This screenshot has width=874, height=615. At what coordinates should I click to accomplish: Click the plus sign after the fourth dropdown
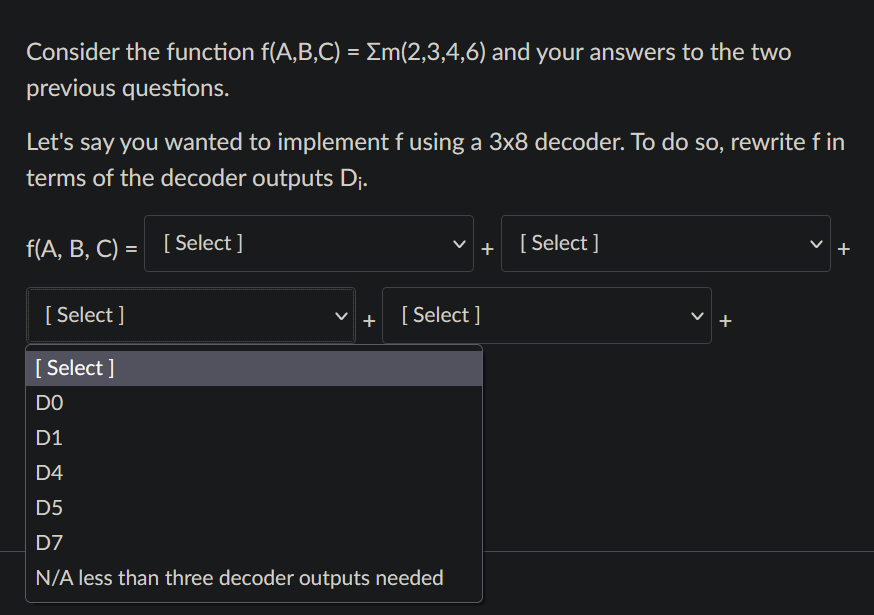[x=725, y=321]
